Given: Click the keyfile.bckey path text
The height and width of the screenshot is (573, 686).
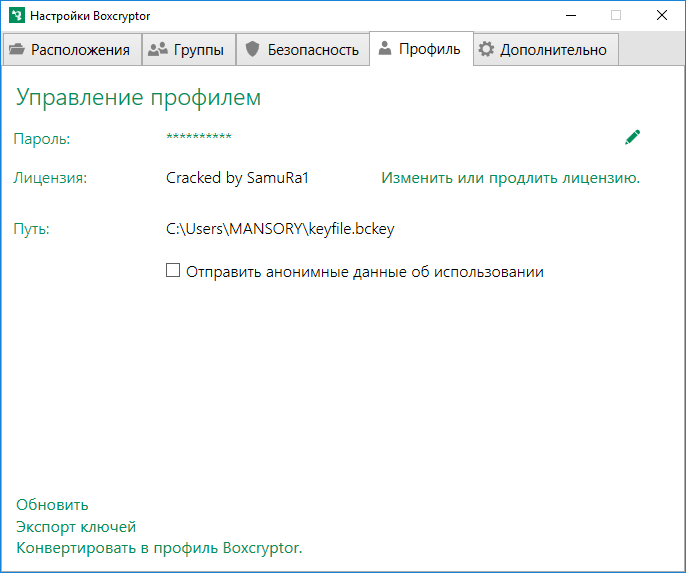Looking at the screenshot, I should 280,229.
